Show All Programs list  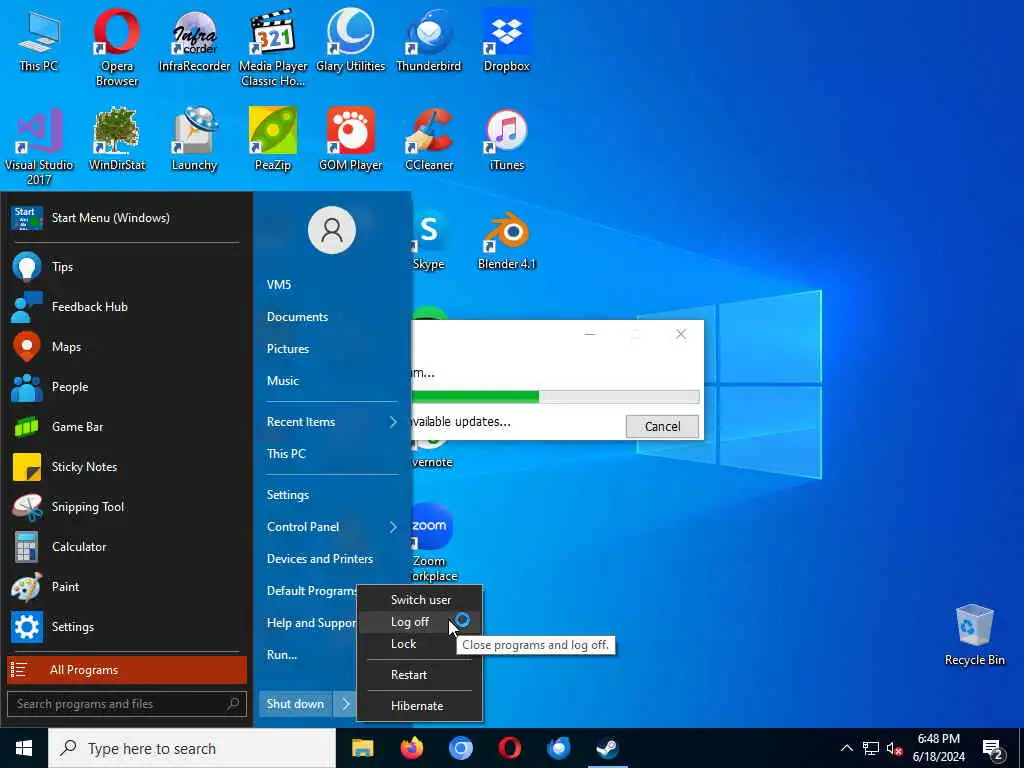coord(127,669)
